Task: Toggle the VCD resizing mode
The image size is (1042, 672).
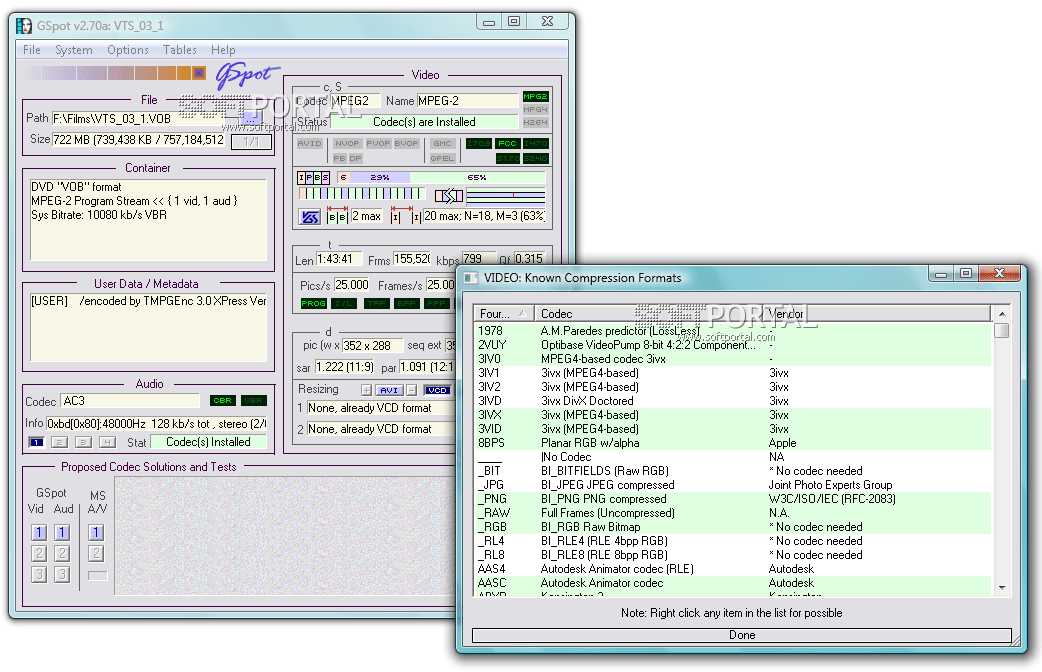Action: pyautogui.click(x=437, y=390)
